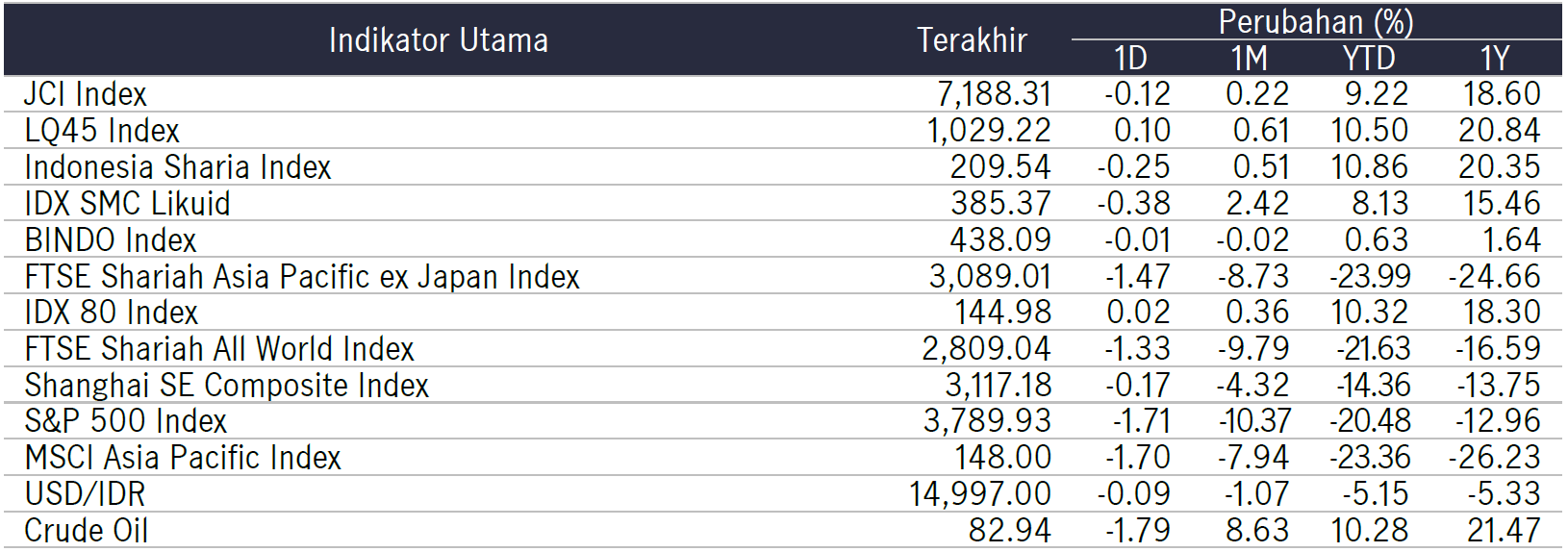Screen dimensions: 1568x552
Task: Select the BINDO Index row label
Action: coord(111,240)
